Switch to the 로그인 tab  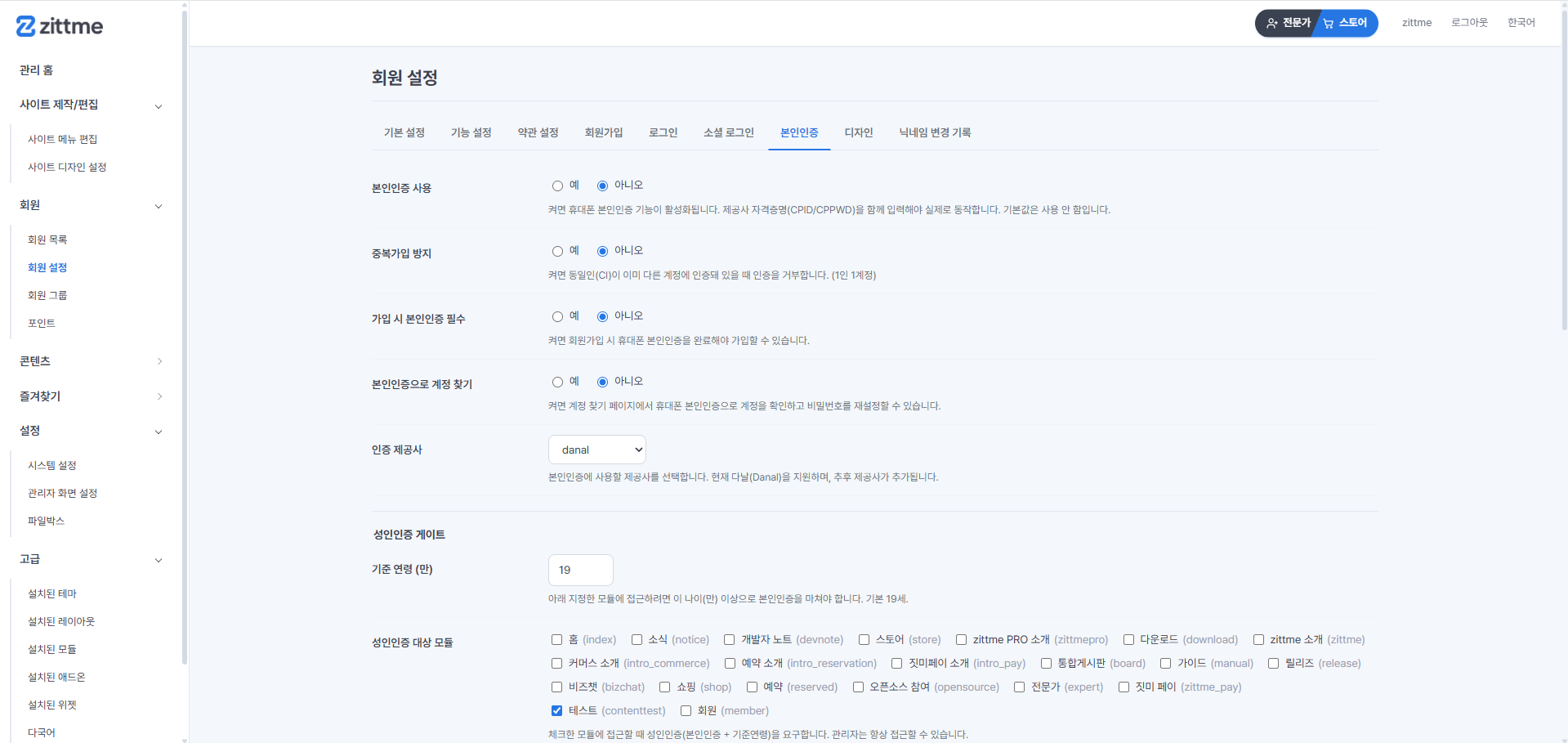(663, 132)
